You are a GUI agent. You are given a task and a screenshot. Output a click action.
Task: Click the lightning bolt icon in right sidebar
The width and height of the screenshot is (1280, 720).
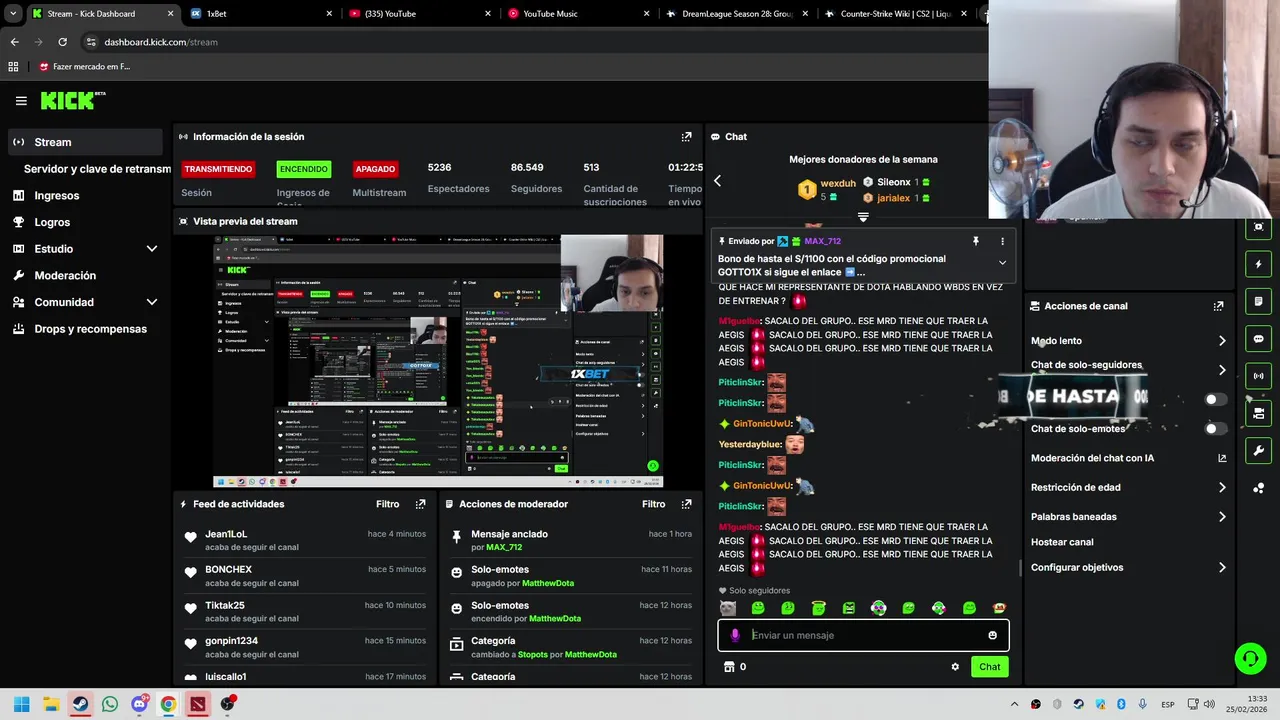1258,264
